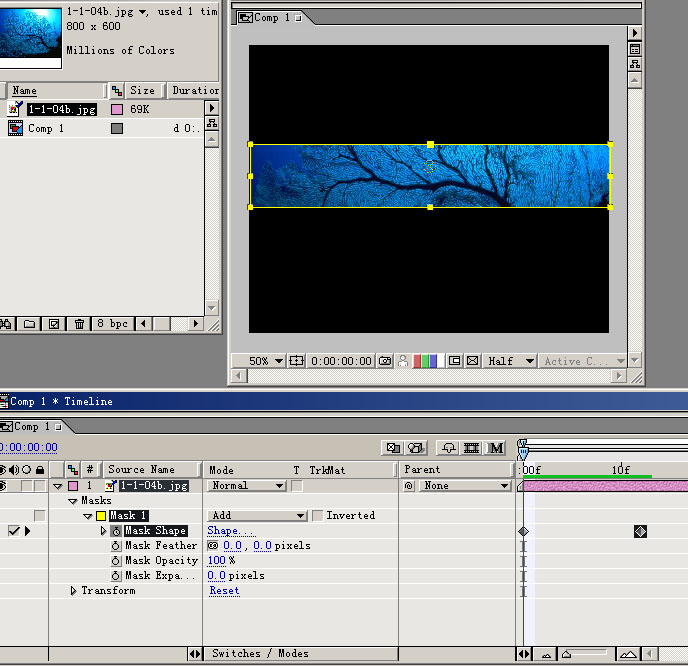The width and height of the screenshot is (688, 666).
Task: Toggle Mask Shape stopwatch
Action: (116, 531)
